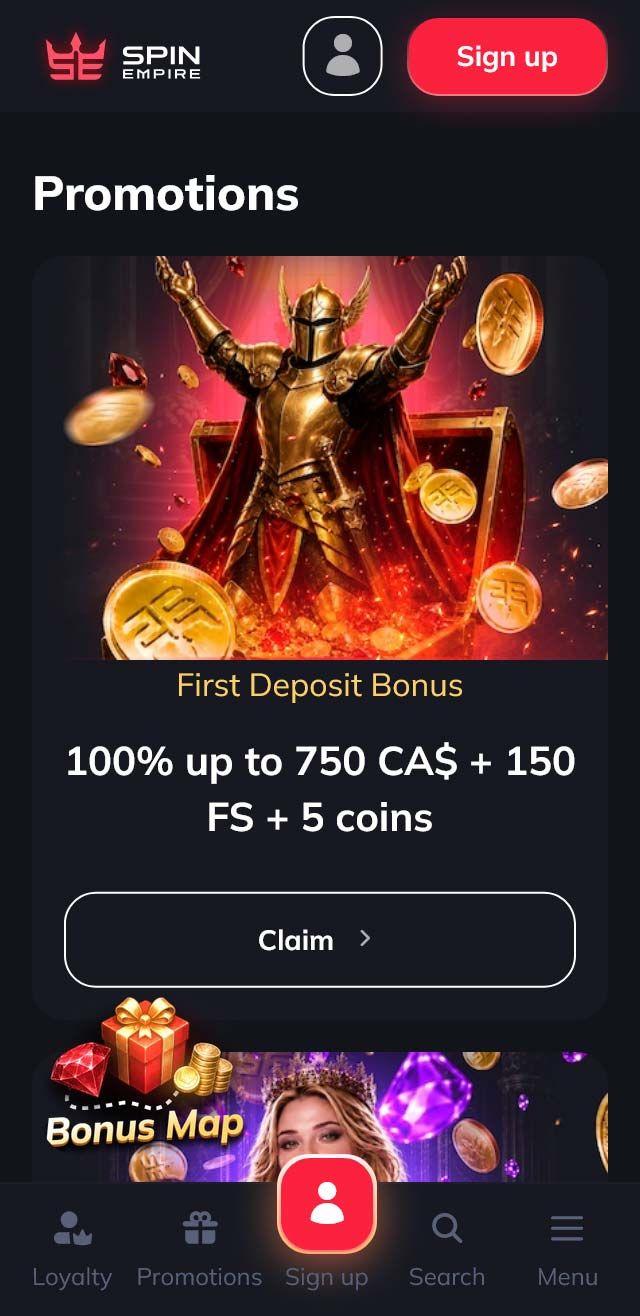The width and height of the screenshot is (640, 1316).
Task: Tap the Loyalty crown icon
Action: pyautogui.click(x=72, y=1228)
